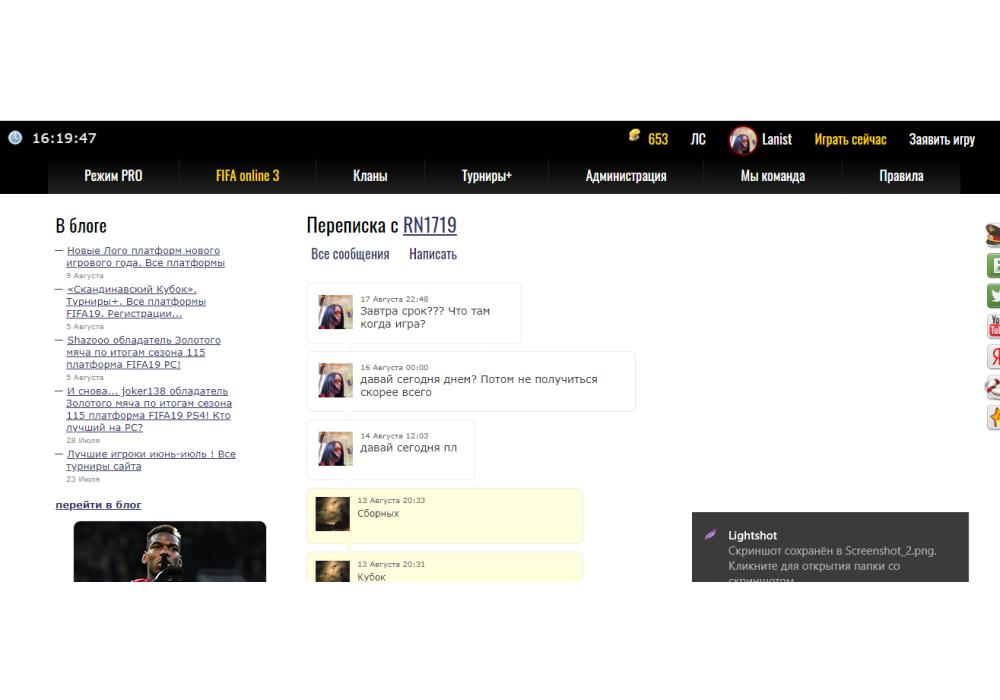The image size is (1000, 700).
Task: Click the officer cap icon on right edge
Action: tap(993, 235)
